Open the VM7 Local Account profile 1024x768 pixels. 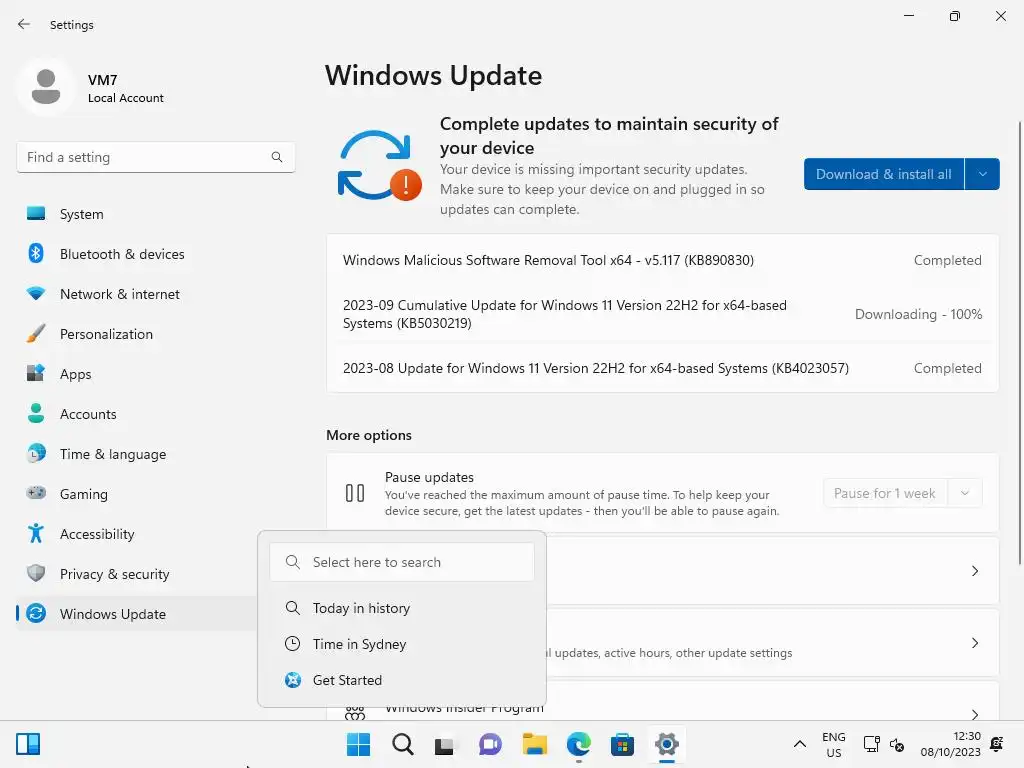click(x=91, y=88)
